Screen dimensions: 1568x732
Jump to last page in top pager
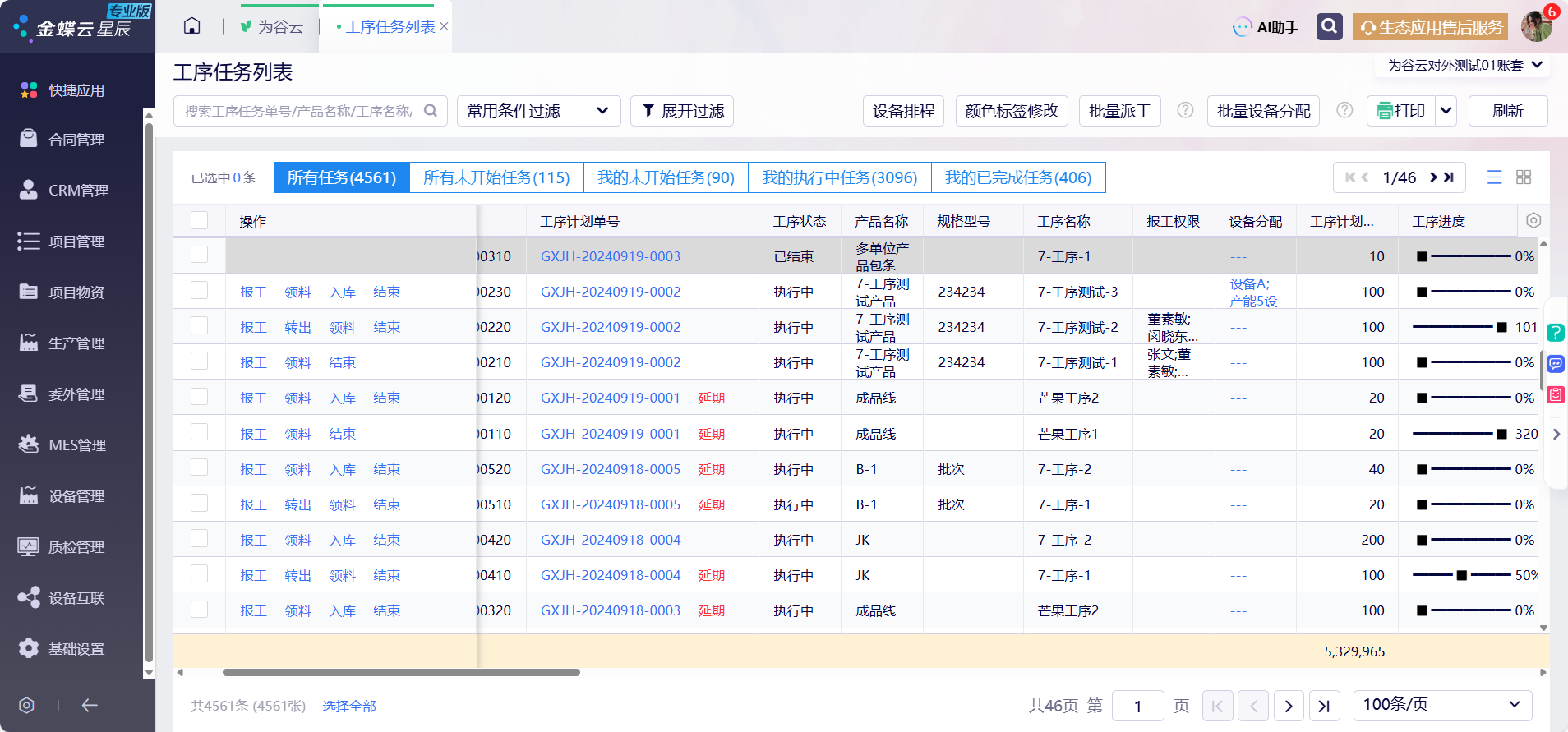1449,177
